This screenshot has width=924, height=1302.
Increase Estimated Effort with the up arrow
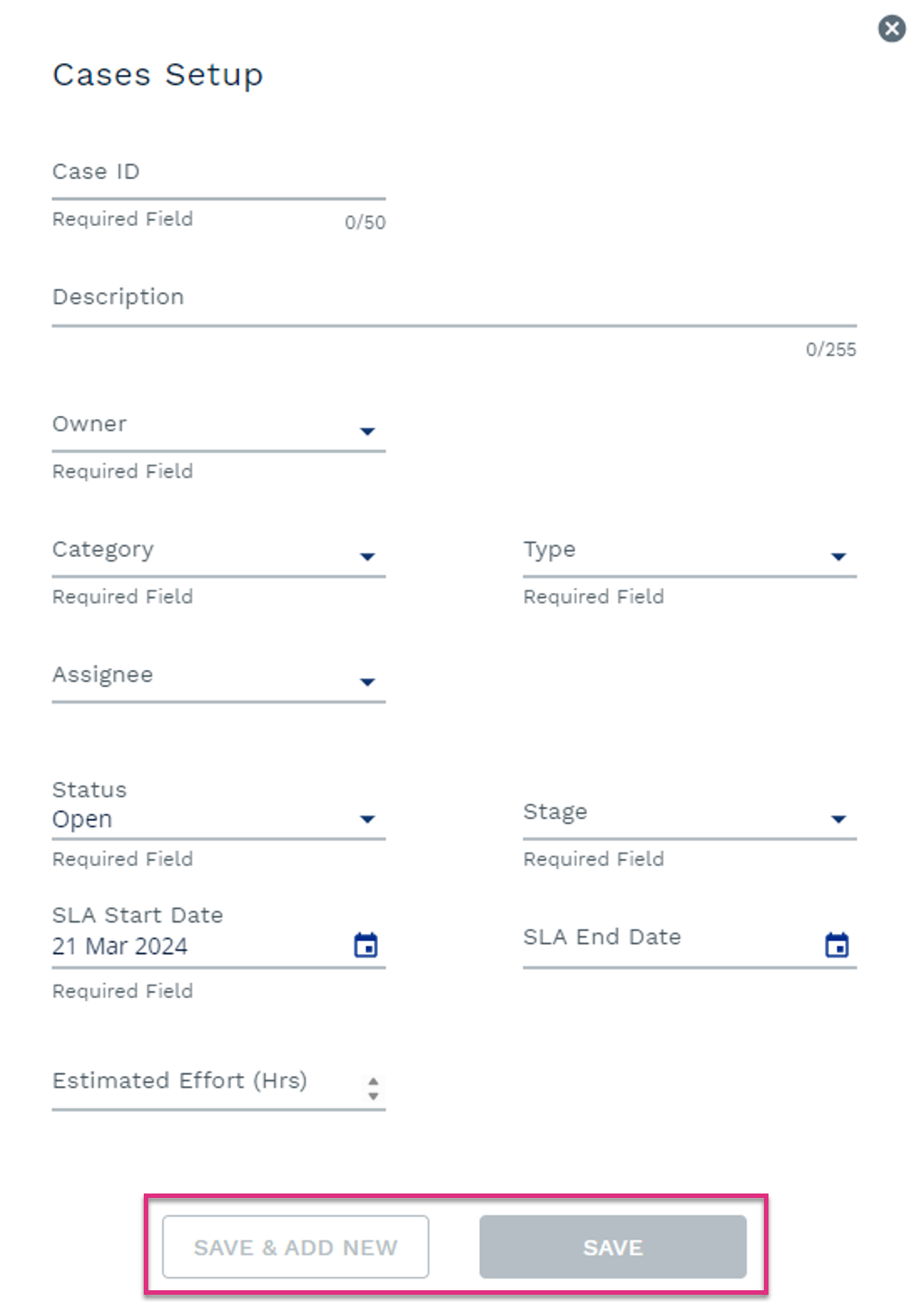click(x=373, y=1081)
